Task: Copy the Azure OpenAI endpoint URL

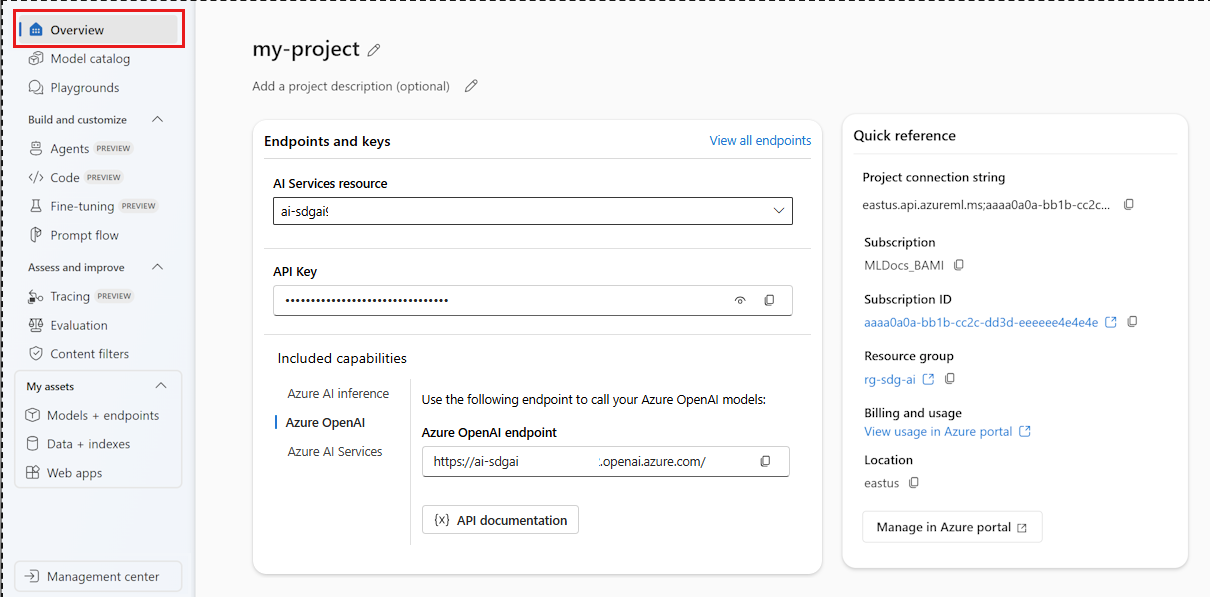Action: pos(765,461)
